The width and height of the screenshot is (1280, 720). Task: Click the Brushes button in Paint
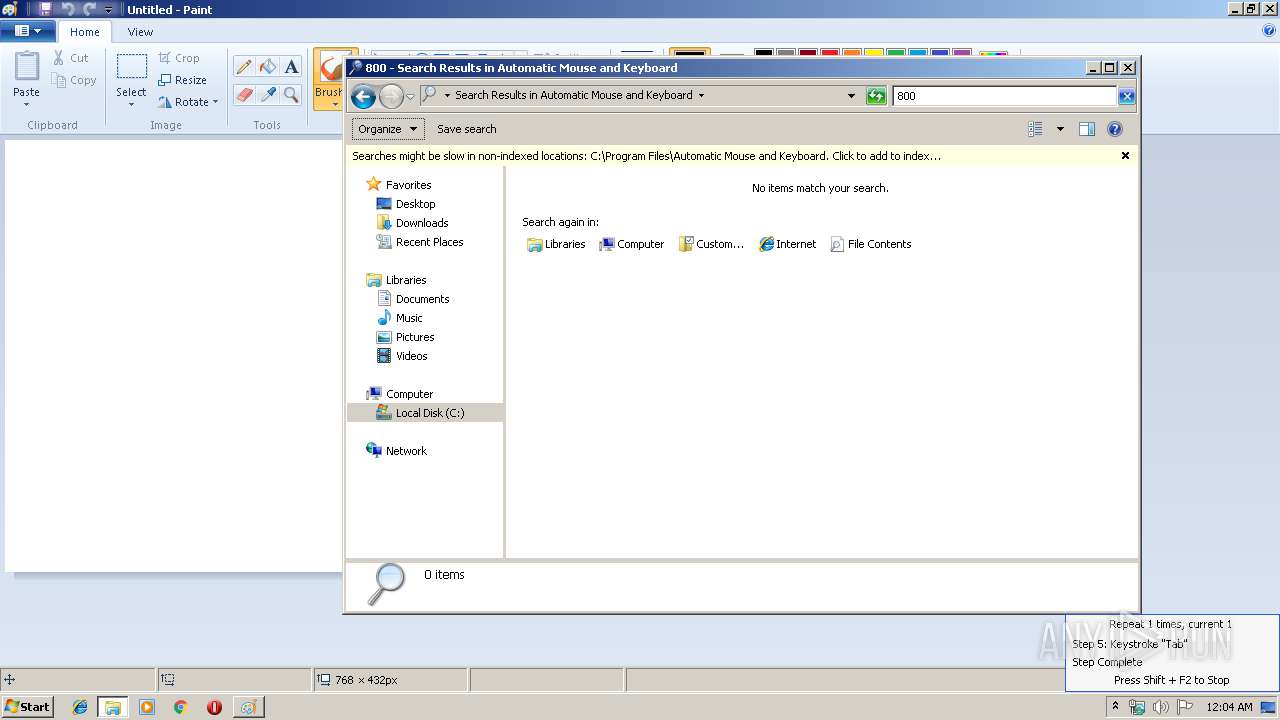pos(328,78)
